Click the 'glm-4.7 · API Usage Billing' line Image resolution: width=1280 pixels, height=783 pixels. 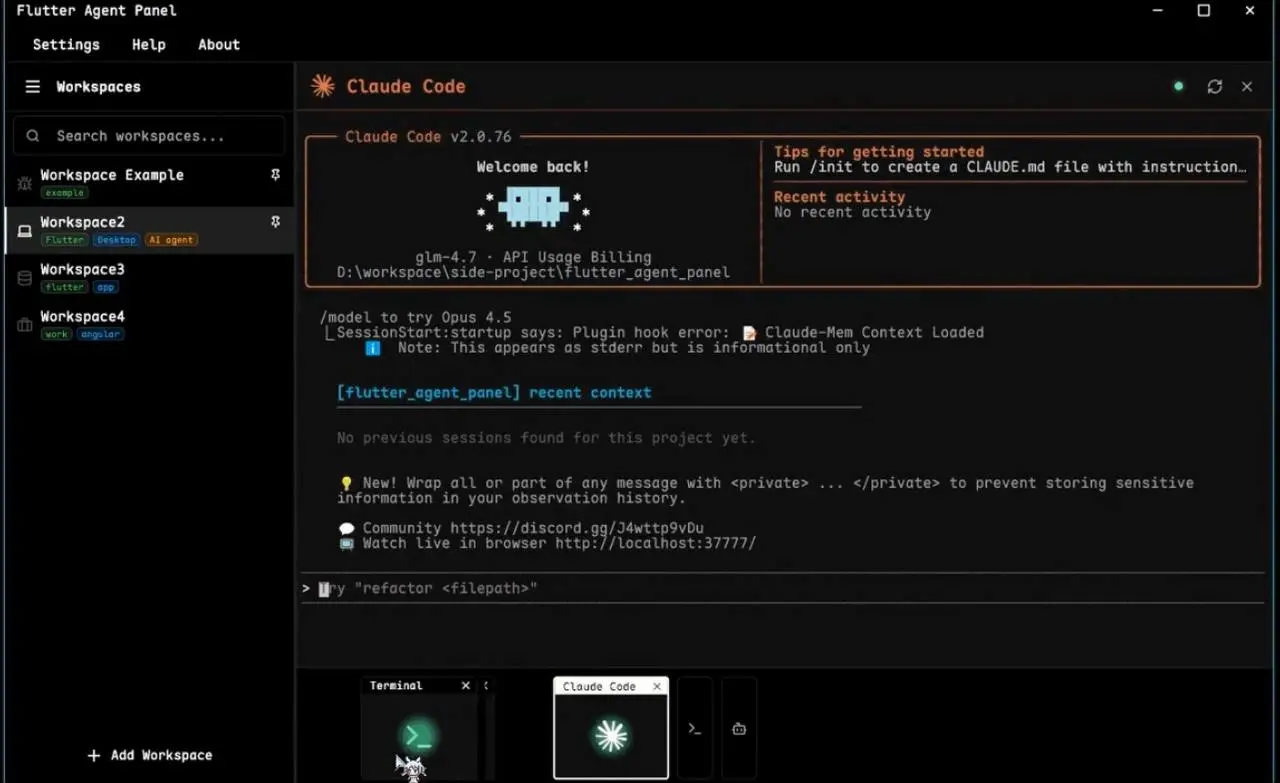click(x=533, y=257)
